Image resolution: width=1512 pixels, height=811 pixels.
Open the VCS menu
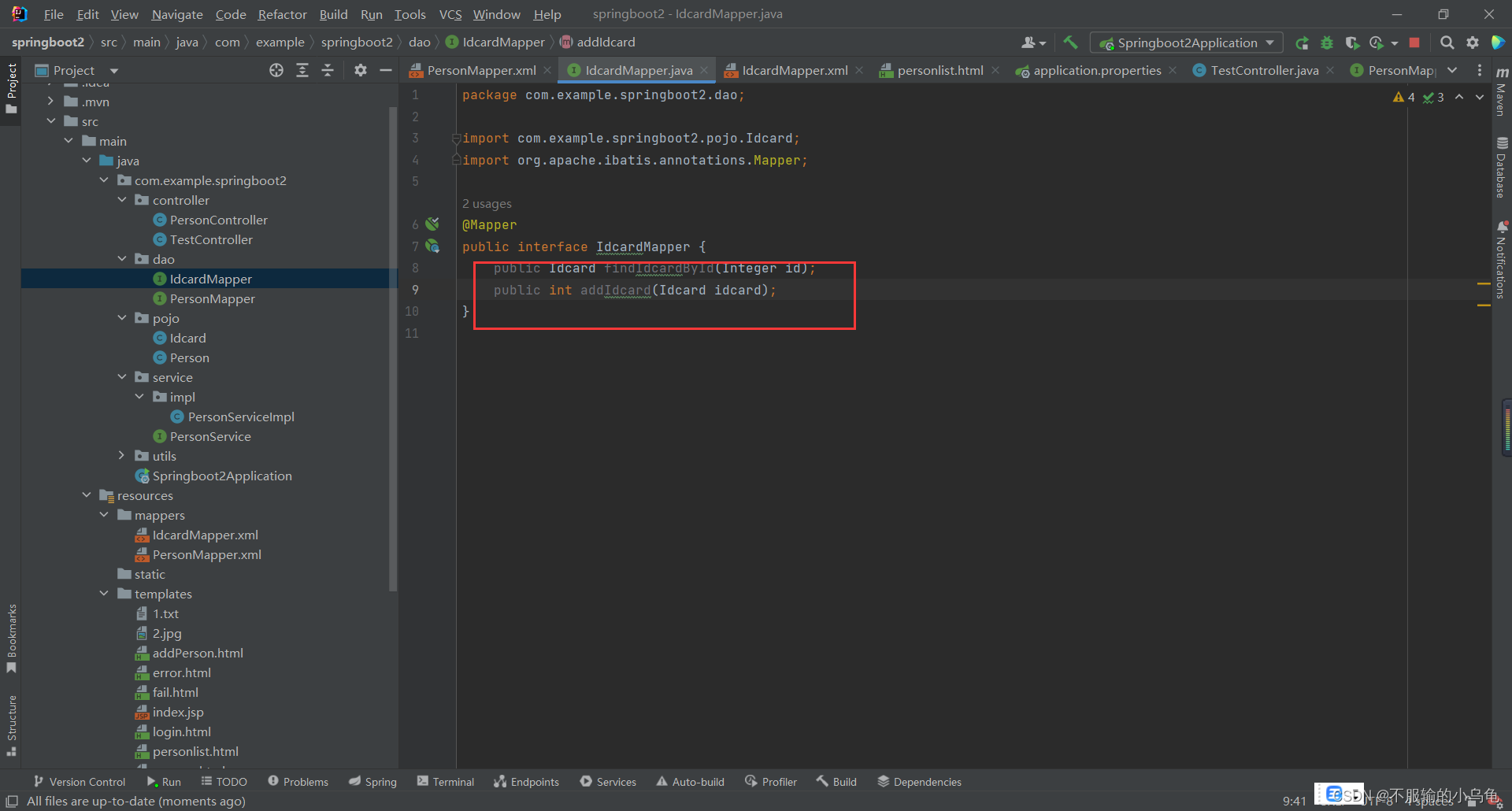coord(450,14)
